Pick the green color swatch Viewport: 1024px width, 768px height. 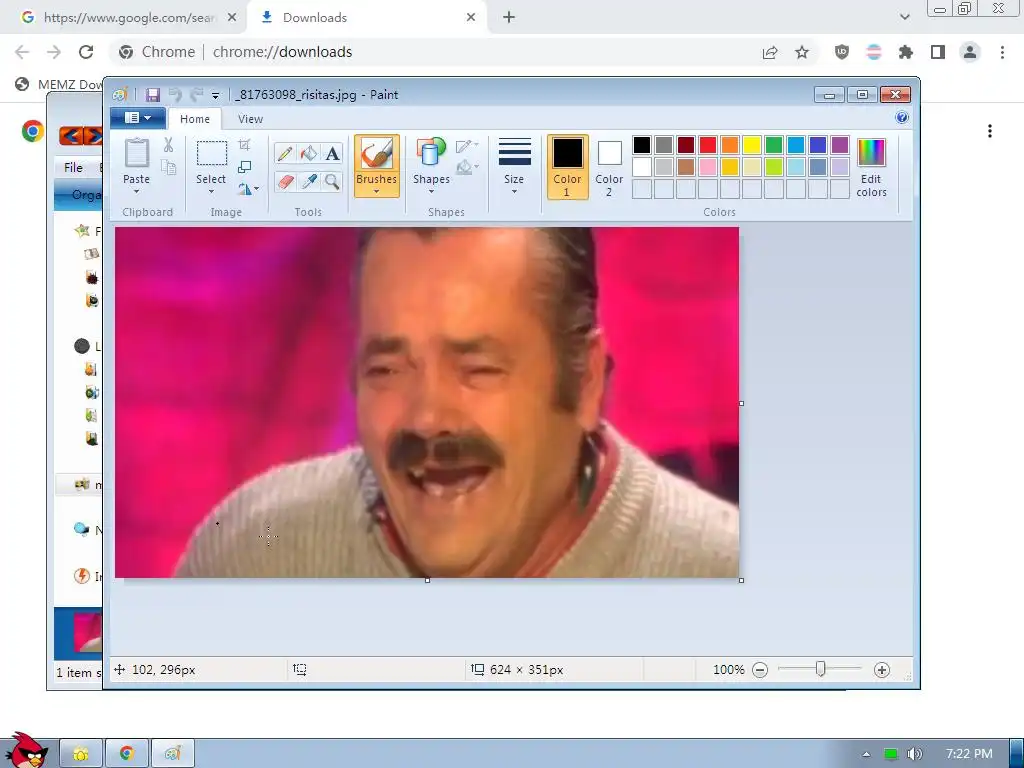774,145
